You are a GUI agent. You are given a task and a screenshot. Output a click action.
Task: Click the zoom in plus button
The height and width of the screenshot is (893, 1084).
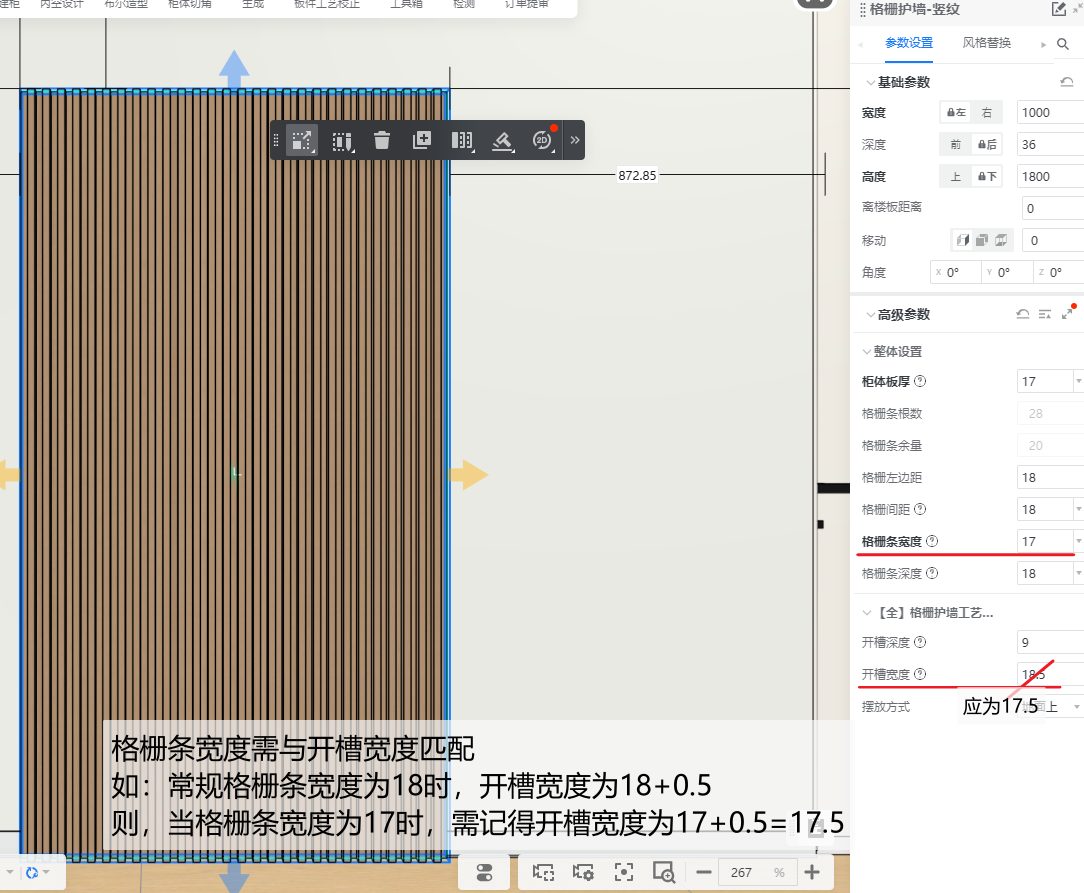coord(812,872)
